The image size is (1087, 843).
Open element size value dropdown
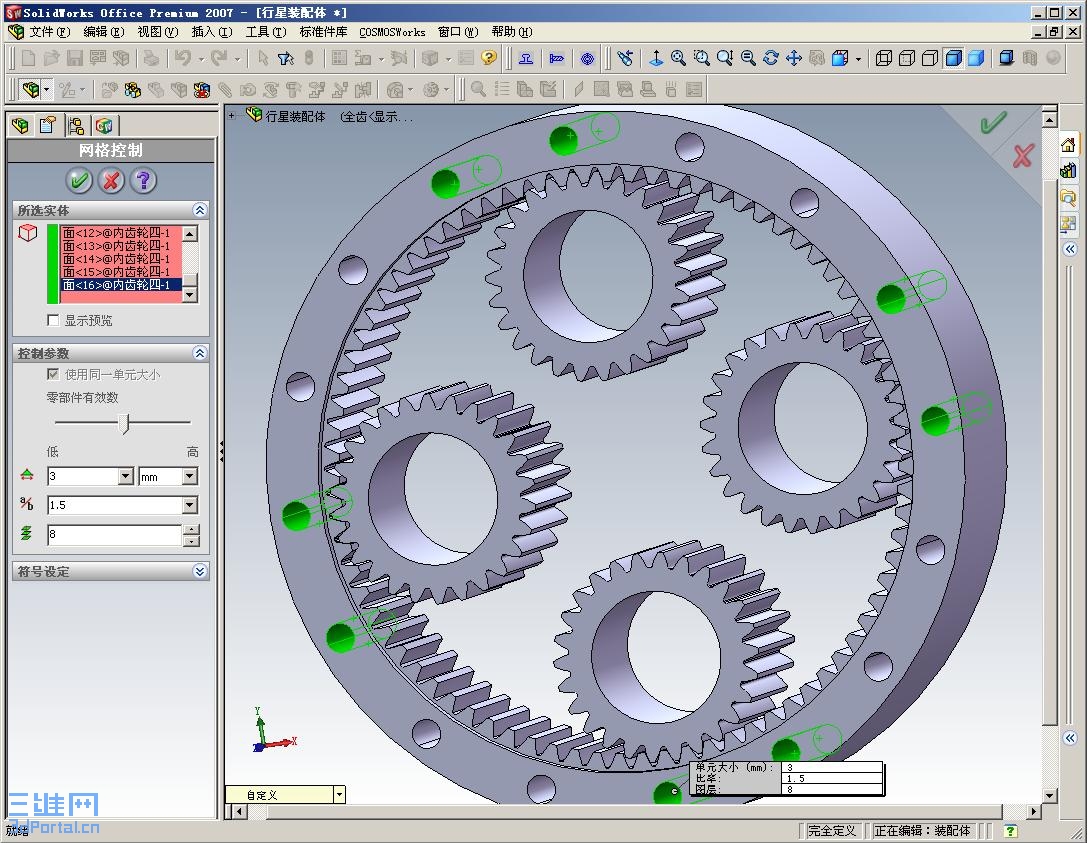click(x=125, y=476)
